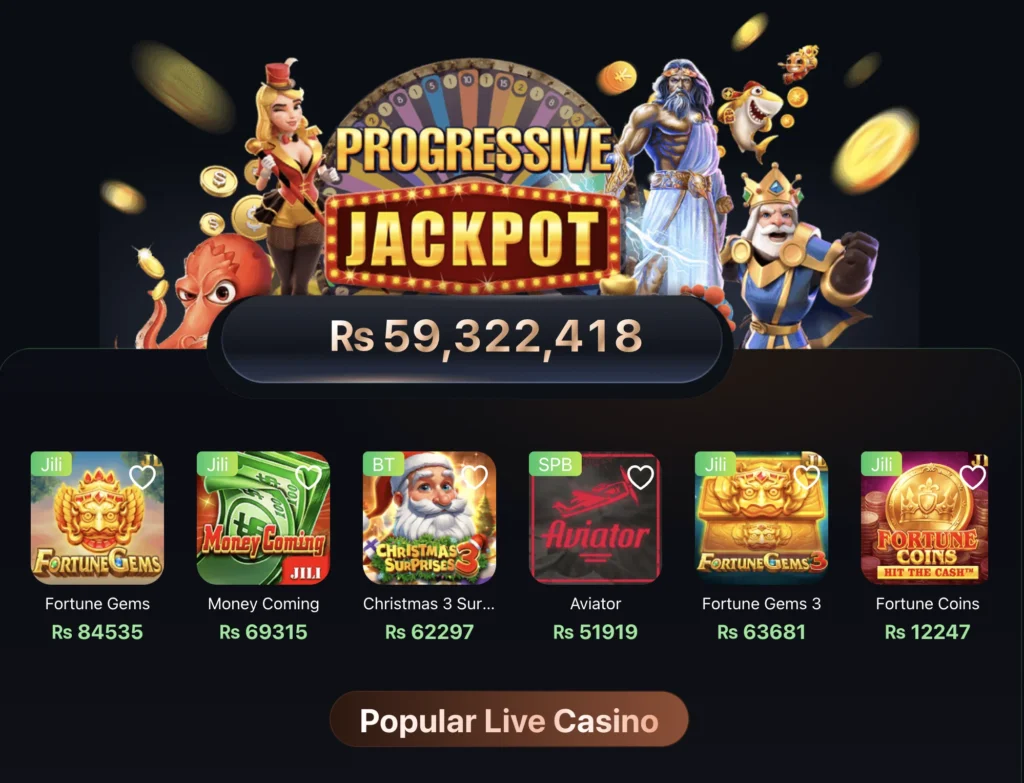This screenshot has width=1024, height=783.
Task: Favorite Fortune Gems with heart icon
Action: pos(142,477)
